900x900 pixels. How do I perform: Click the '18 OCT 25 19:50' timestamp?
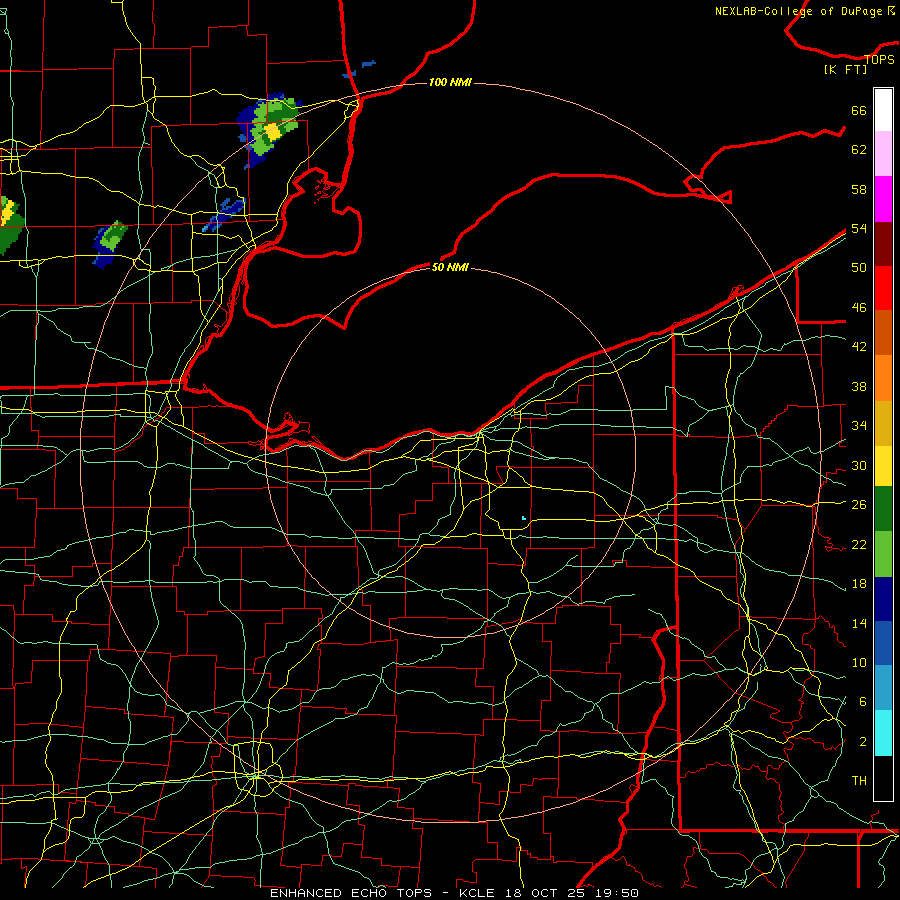point(572,893)
